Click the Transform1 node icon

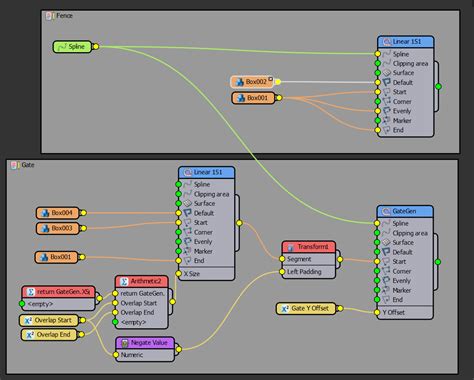point(291,247)
